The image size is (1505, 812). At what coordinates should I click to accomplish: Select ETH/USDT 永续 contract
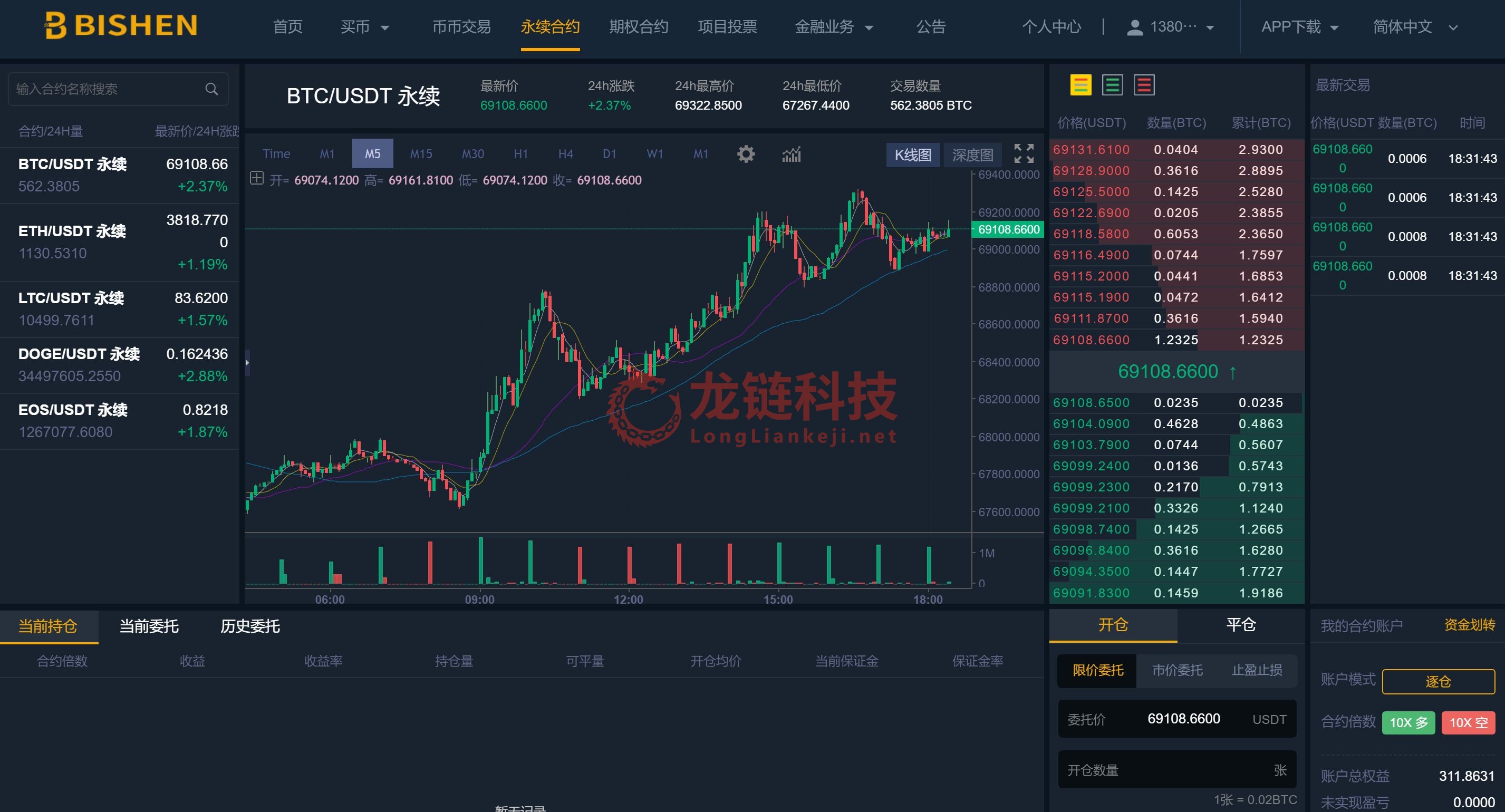120,242
